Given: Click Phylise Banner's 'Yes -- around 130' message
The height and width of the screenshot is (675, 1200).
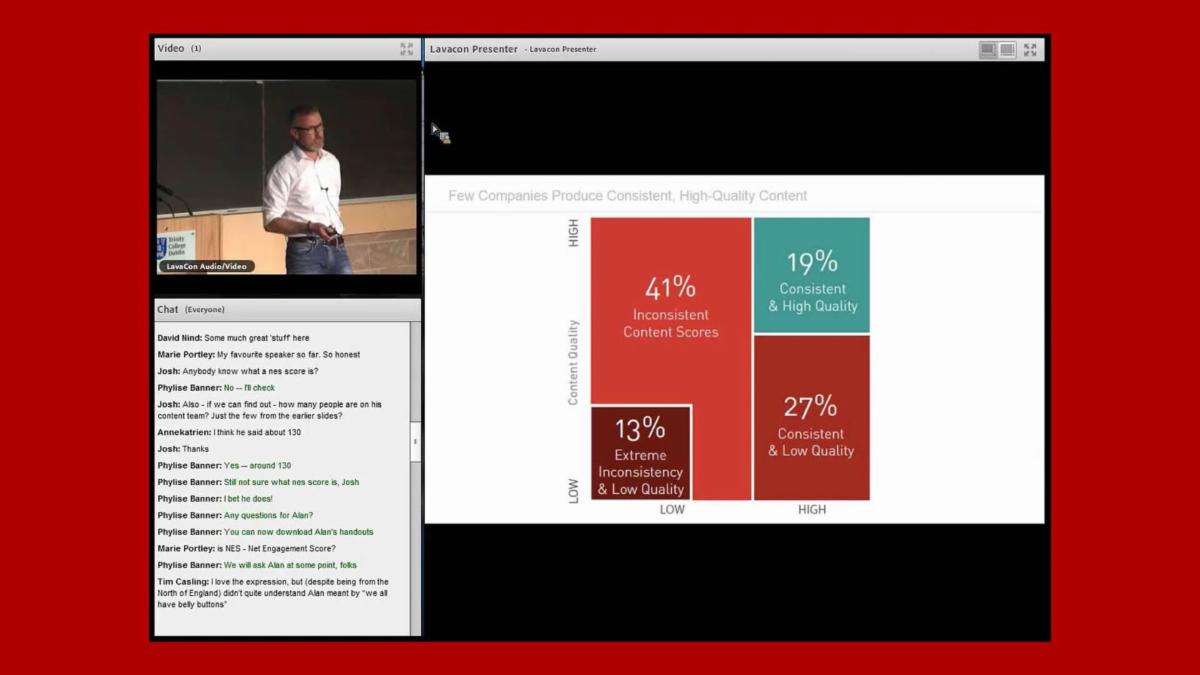Looking at the screenshot, I should 224,466.
